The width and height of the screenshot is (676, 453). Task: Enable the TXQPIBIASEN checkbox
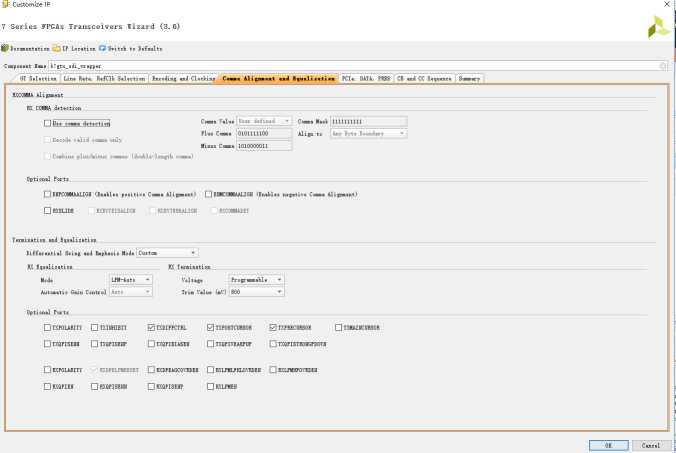click(151, 344)
